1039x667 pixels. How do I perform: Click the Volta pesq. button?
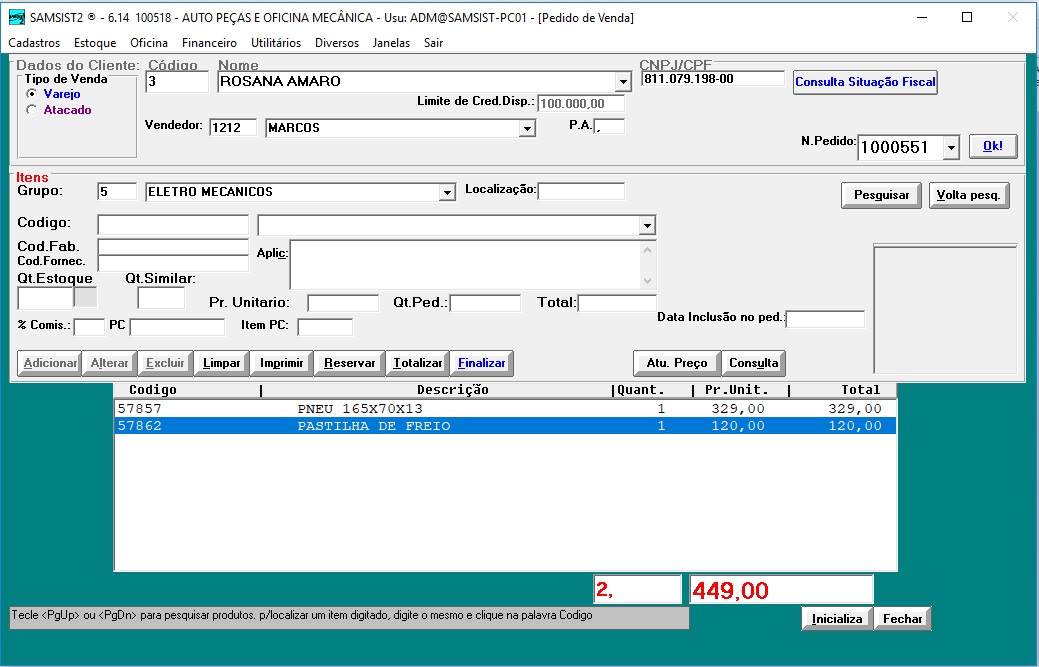(969, 195)
